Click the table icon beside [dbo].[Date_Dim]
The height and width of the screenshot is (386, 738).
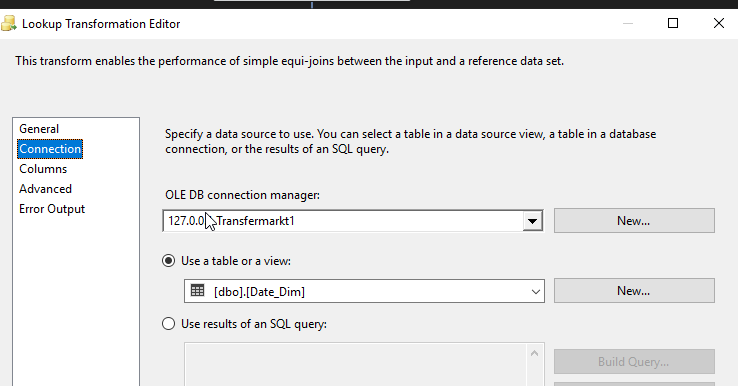[198, 291]
